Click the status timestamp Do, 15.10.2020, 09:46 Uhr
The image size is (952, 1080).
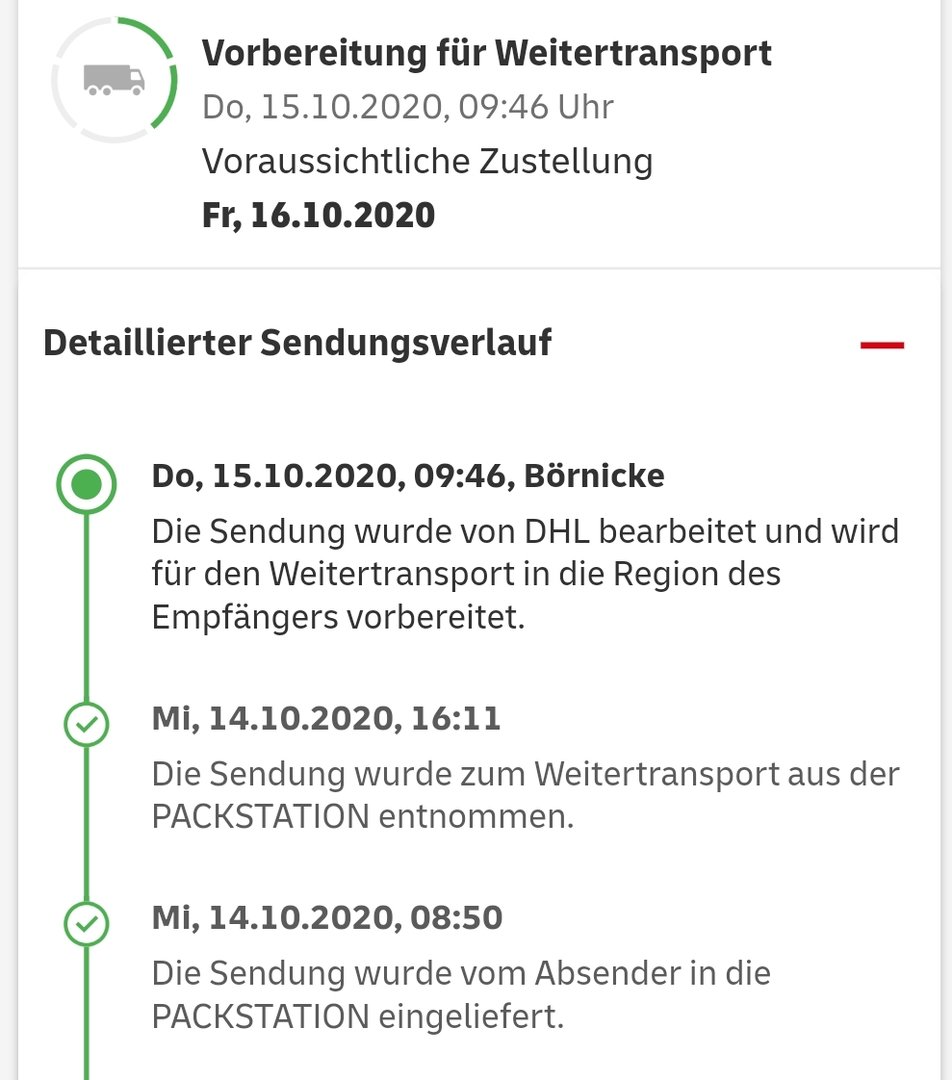(408, 107)
